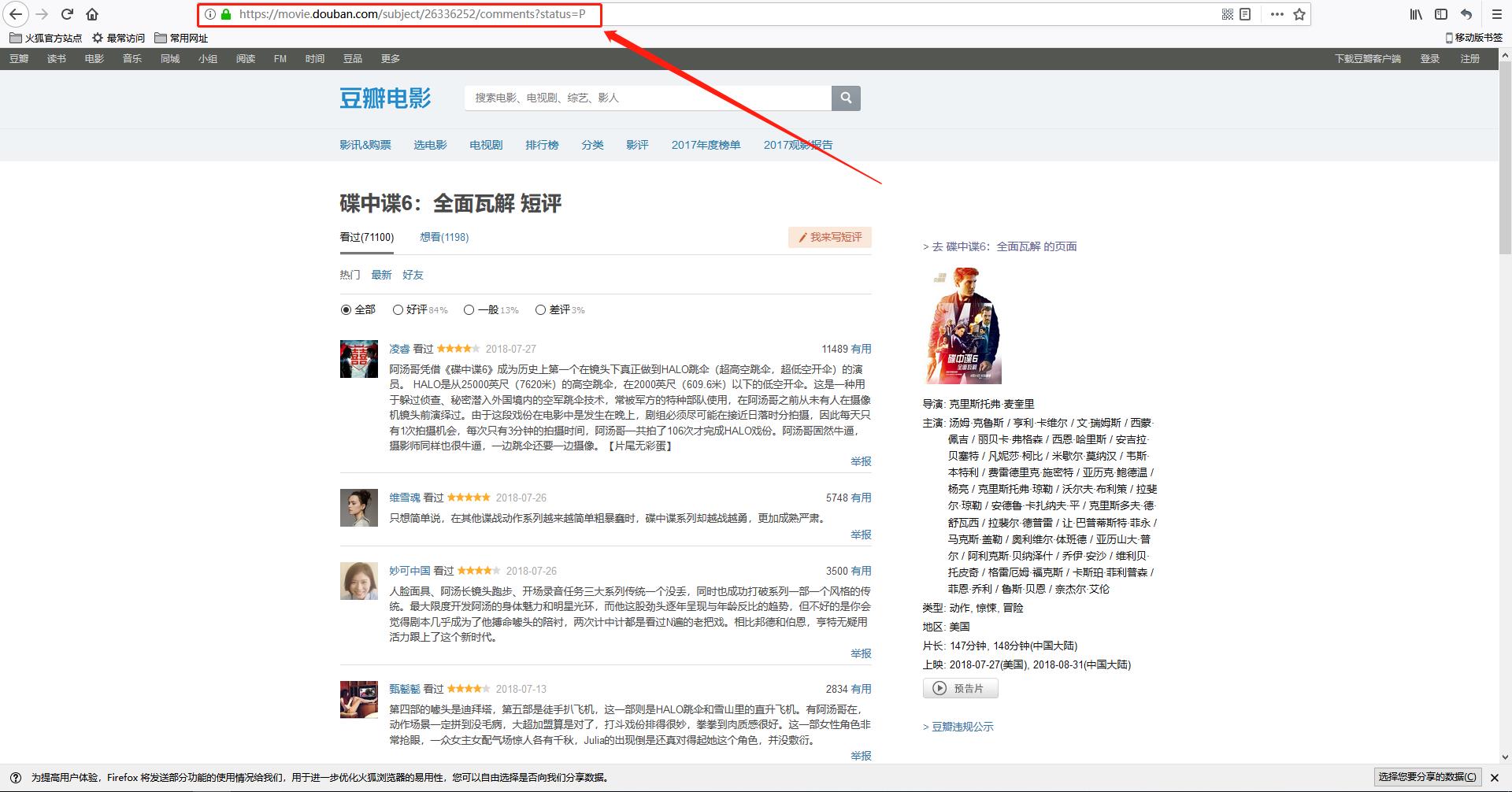This screenshot has width=1512, height=792.
Task: Show site information icon in address bar
Action: [x=210, y=14]
